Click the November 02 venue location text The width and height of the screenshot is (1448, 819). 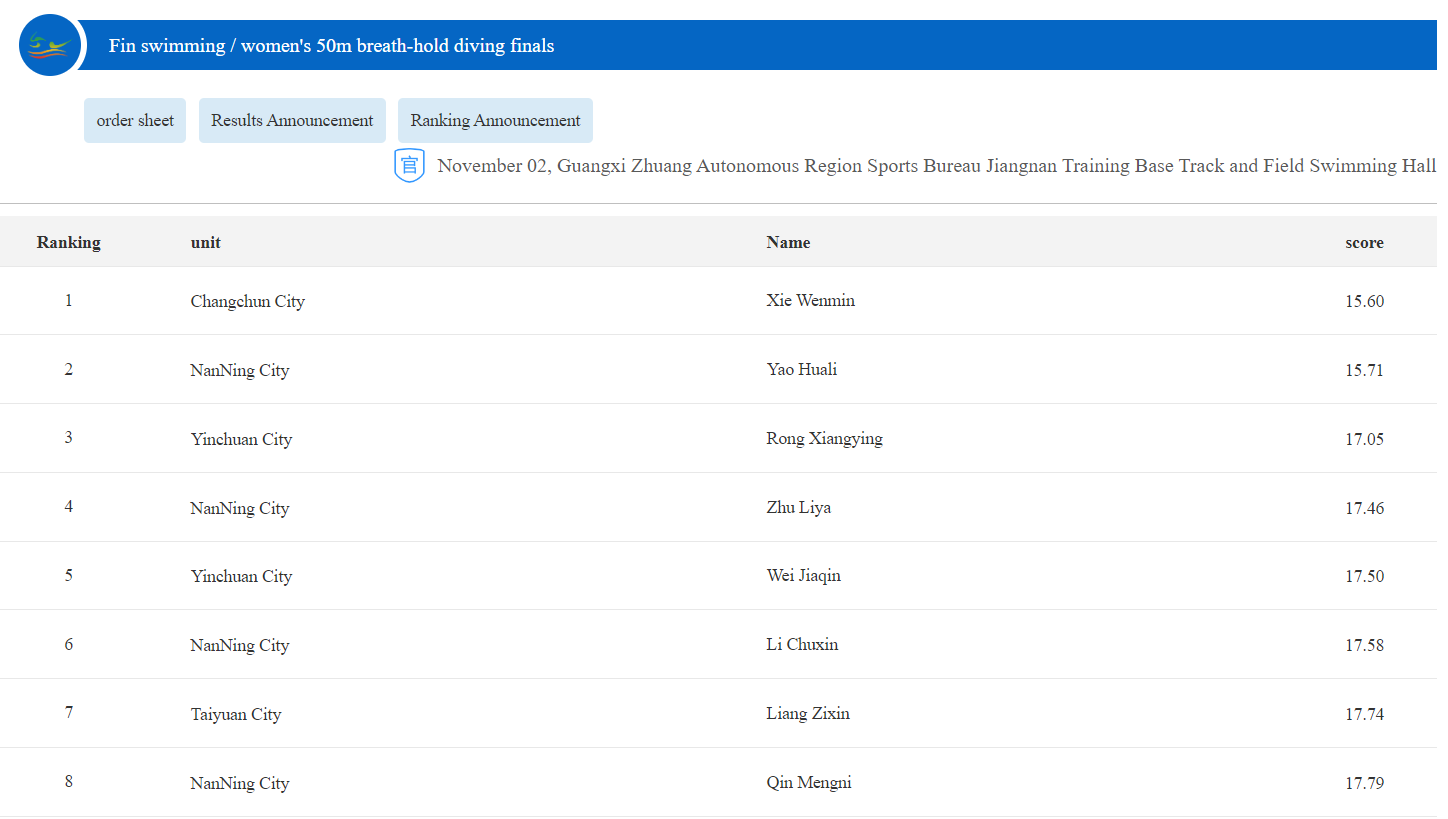tap(937, 166)
